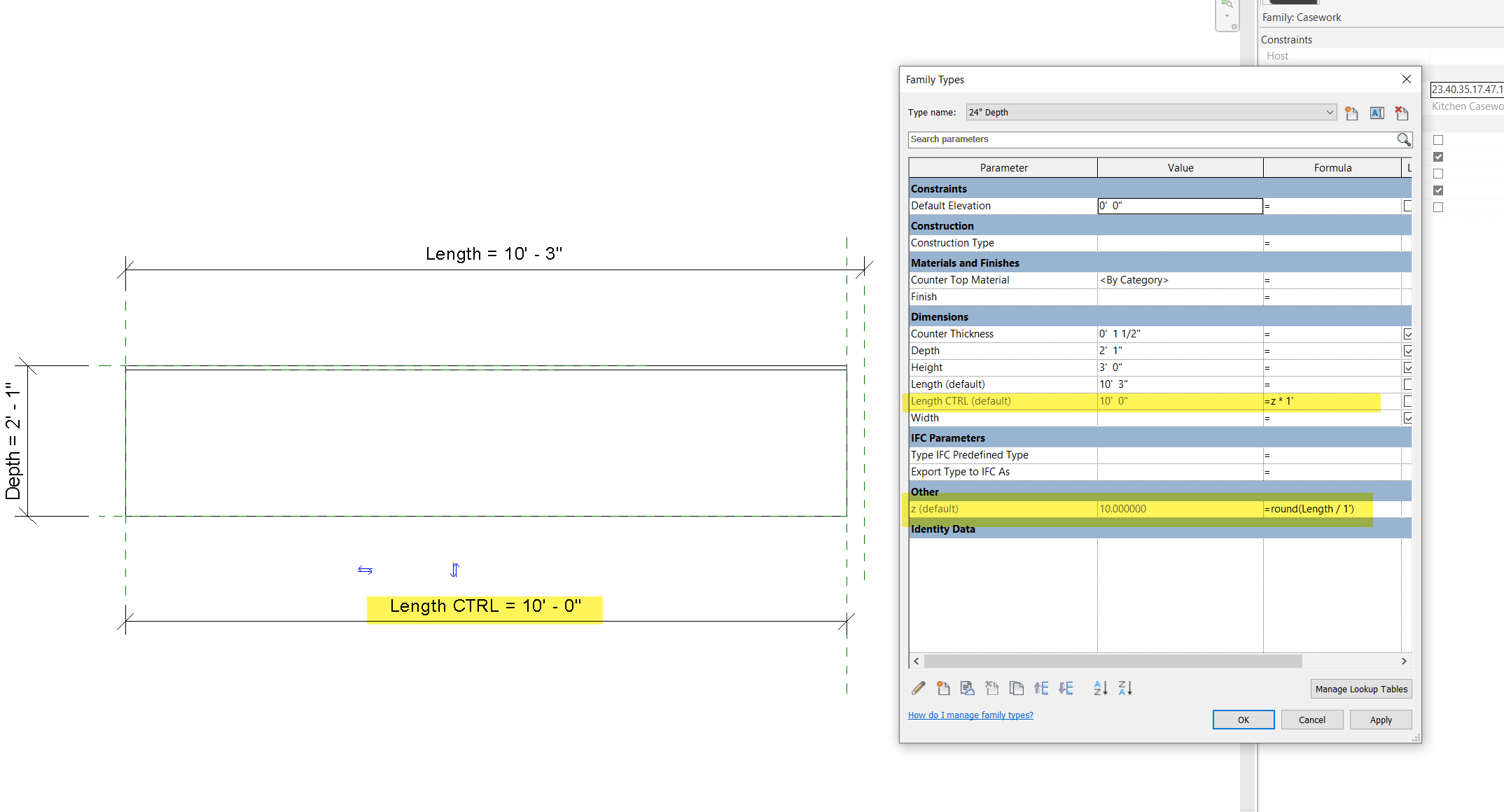
Task: Open the Manage Lookup Tables dialog
Action: [1360, 689]
